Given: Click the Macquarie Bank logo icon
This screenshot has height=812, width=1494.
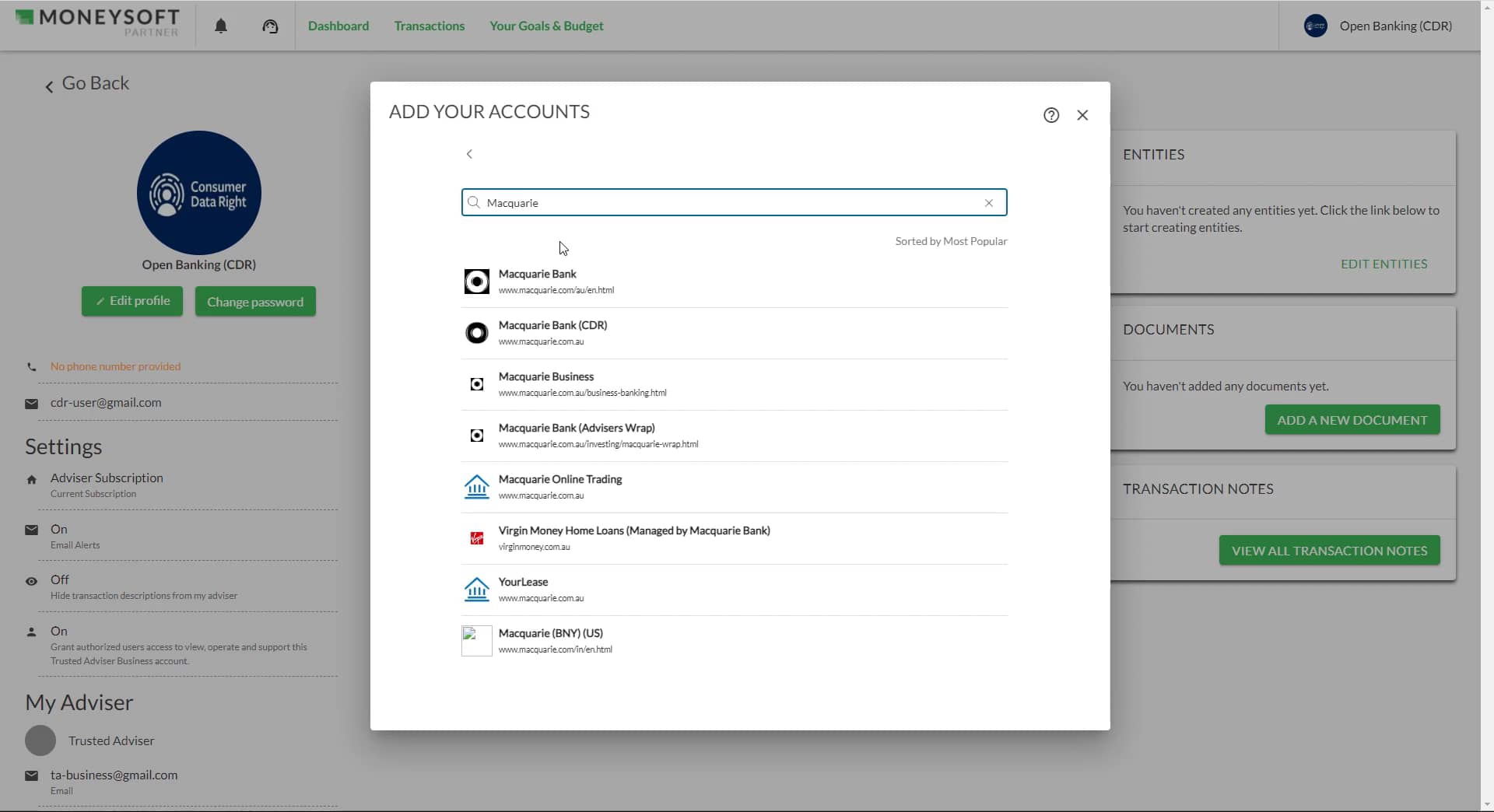Looking at the screenshot, I should [477, 282].
